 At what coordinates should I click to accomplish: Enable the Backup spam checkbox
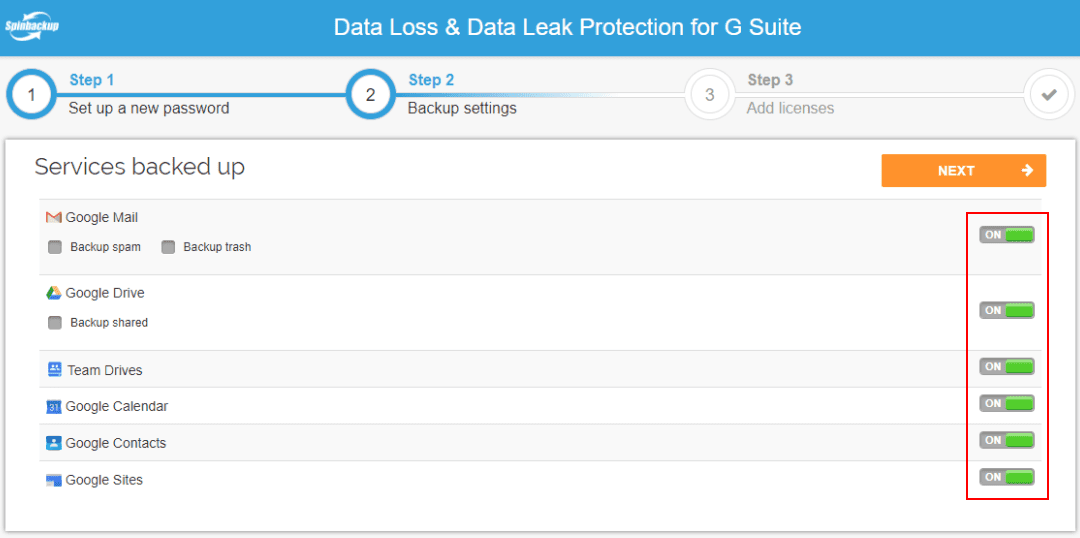click(55, 247)
